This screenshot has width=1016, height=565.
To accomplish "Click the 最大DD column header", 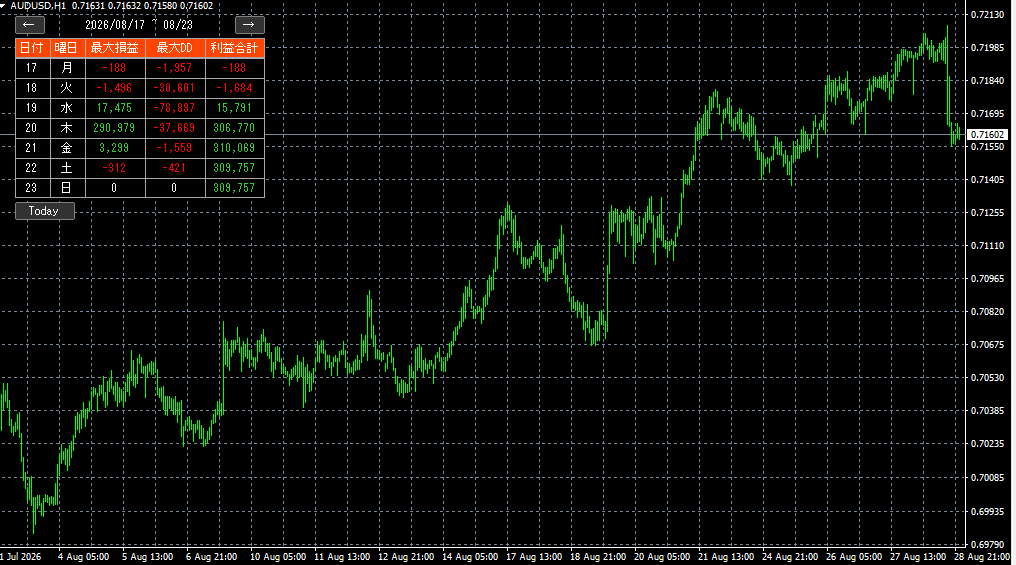I will pos(176,48).
